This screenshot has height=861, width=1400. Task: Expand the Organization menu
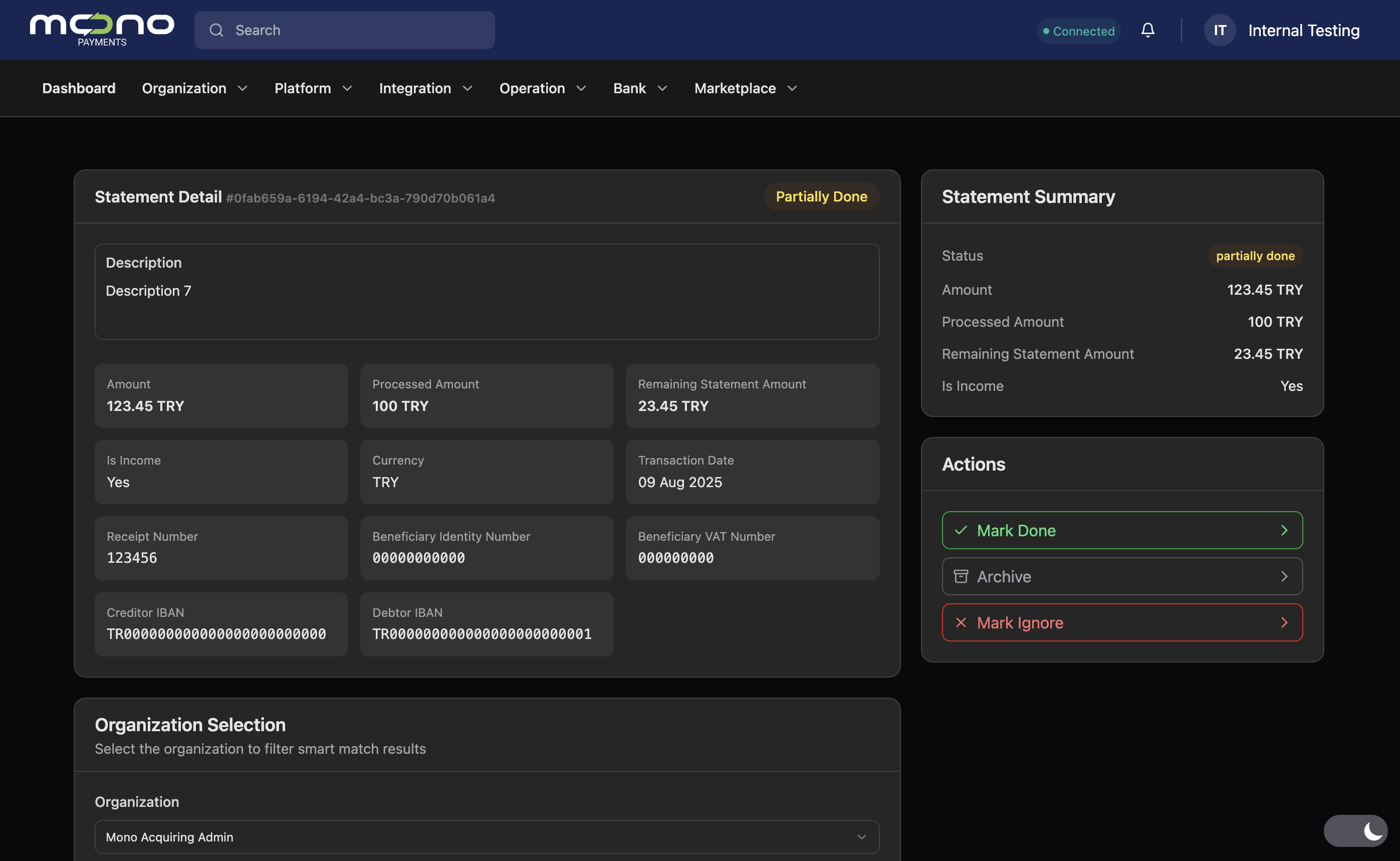click(x=194, y=88)
